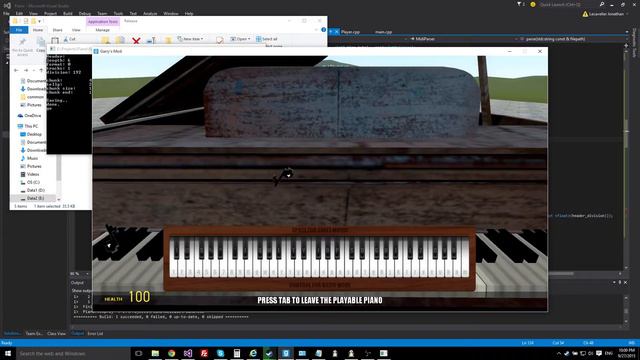Switch to the Team Explorer panel tab
640x360 pixels.
34,334
